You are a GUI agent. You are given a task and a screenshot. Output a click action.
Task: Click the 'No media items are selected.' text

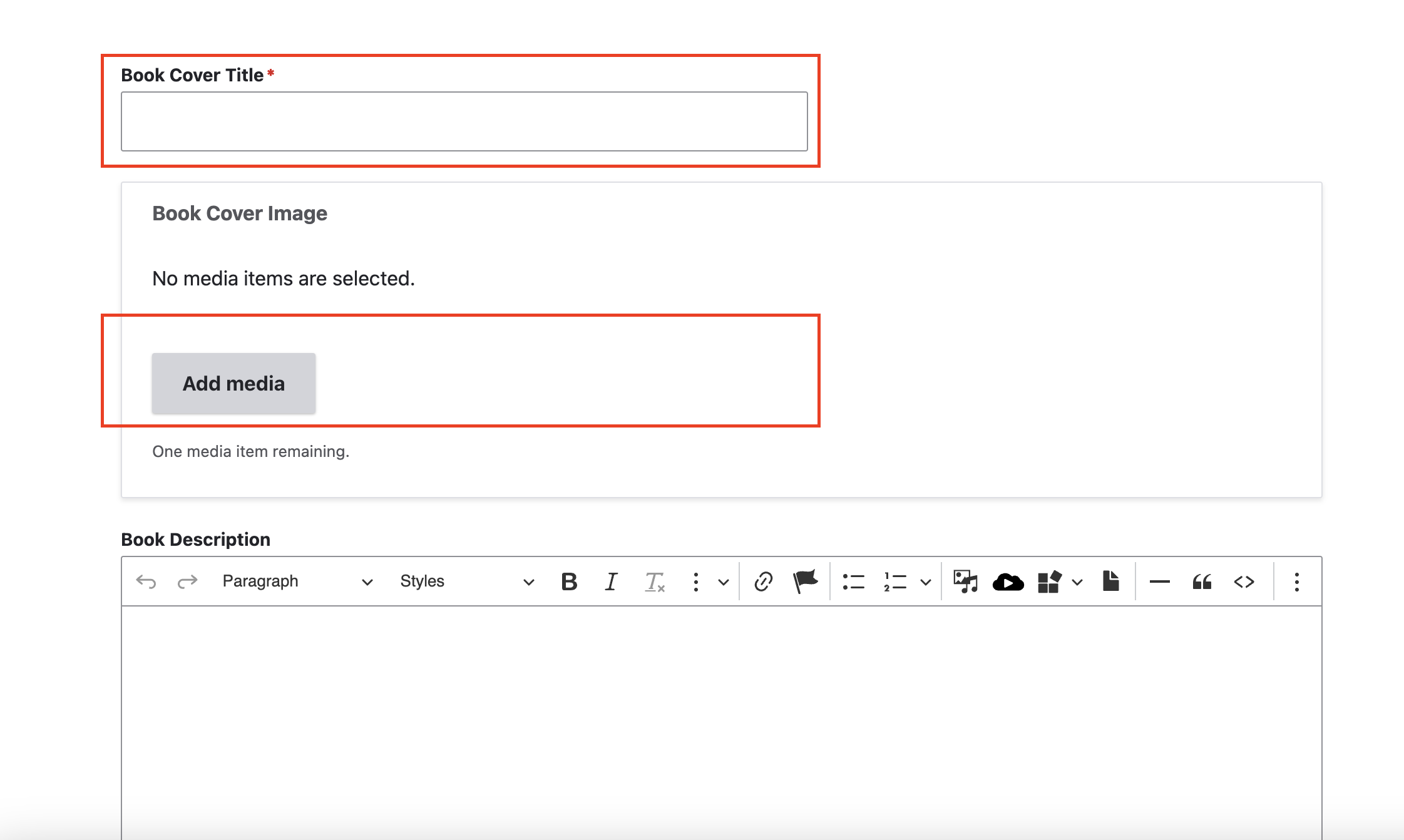click(x=284, y=278)
